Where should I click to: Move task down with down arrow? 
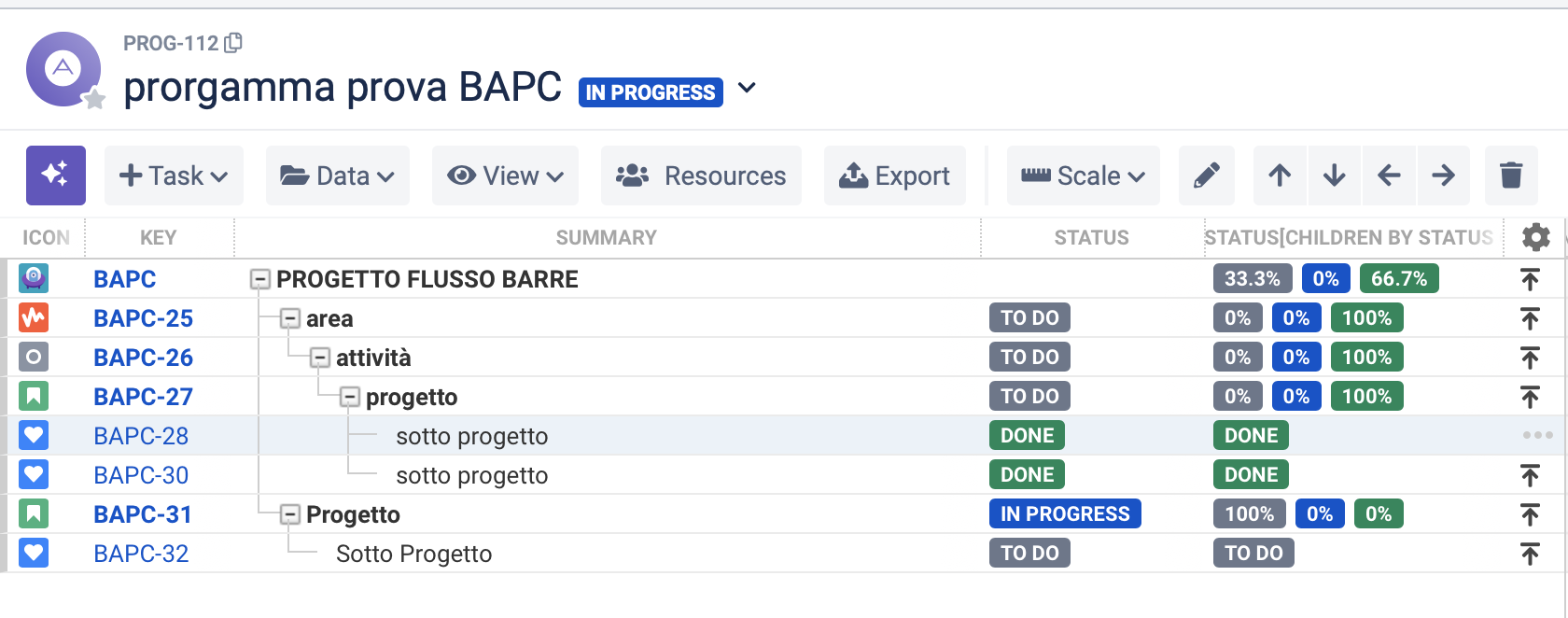pos(1335,176)
